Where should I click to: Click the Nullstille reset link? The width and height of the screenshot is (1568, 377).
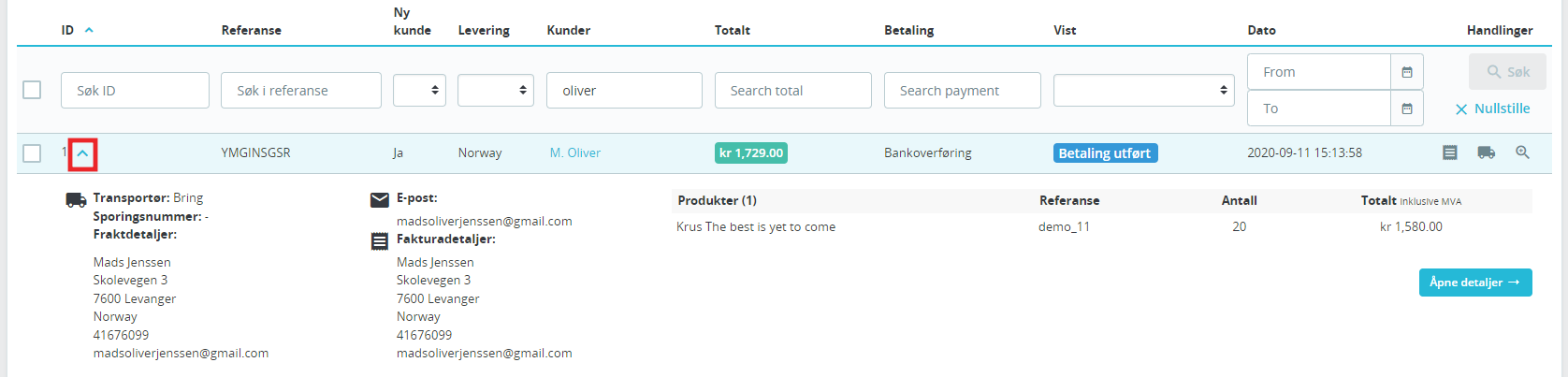tap(1493, 109)
